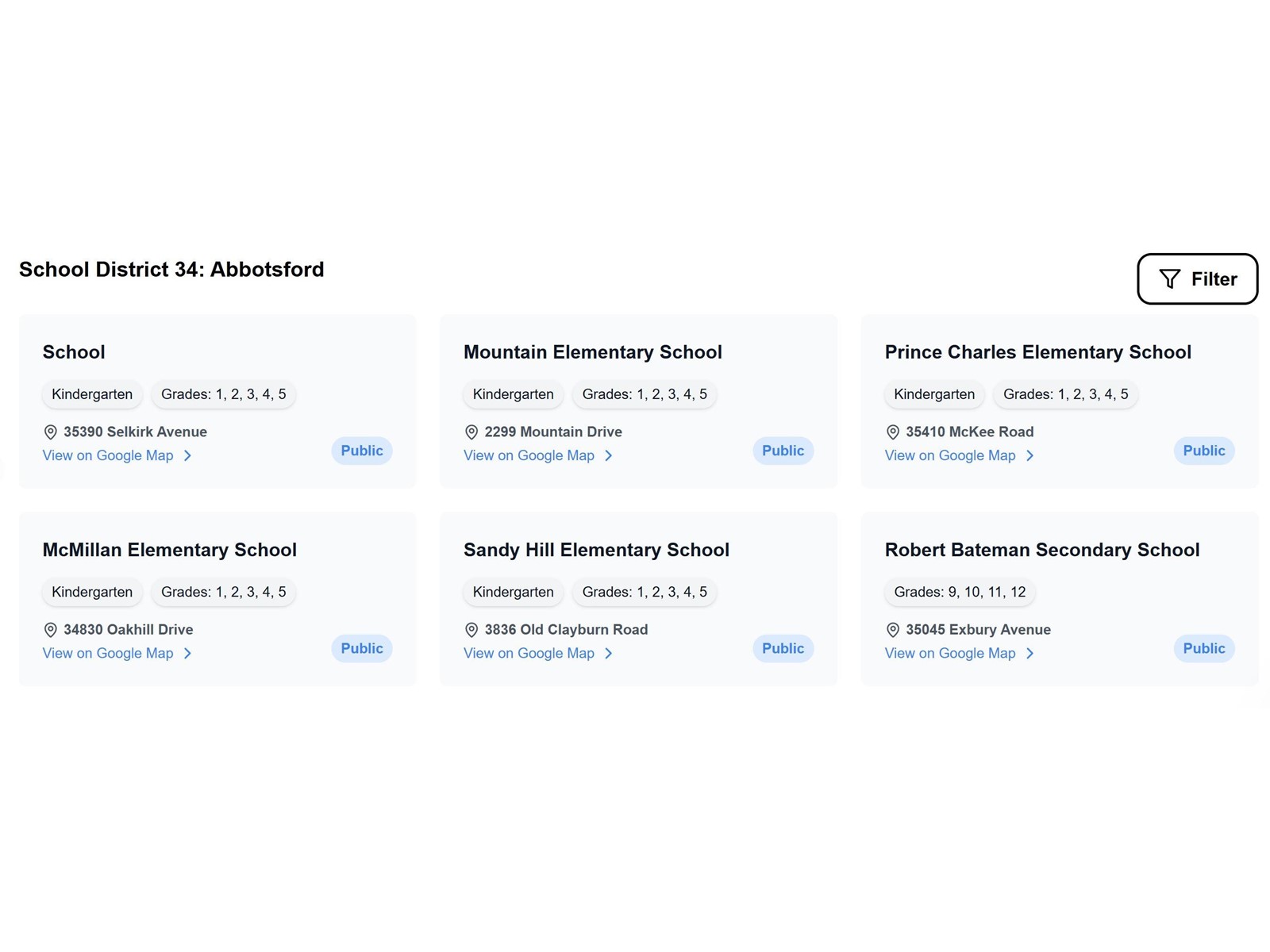
Task: Click the location pin next to 34830 Oakhill Drive
Action: coord(50,630)
